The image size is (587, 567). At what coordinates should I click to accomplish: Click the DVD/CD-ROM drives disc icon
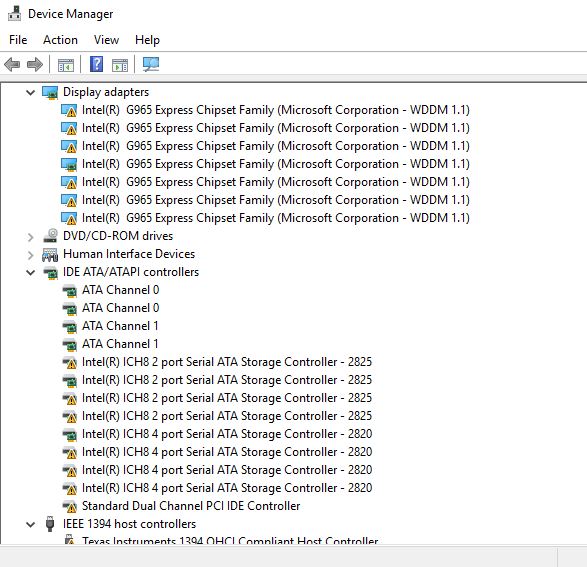pos(50,236)
